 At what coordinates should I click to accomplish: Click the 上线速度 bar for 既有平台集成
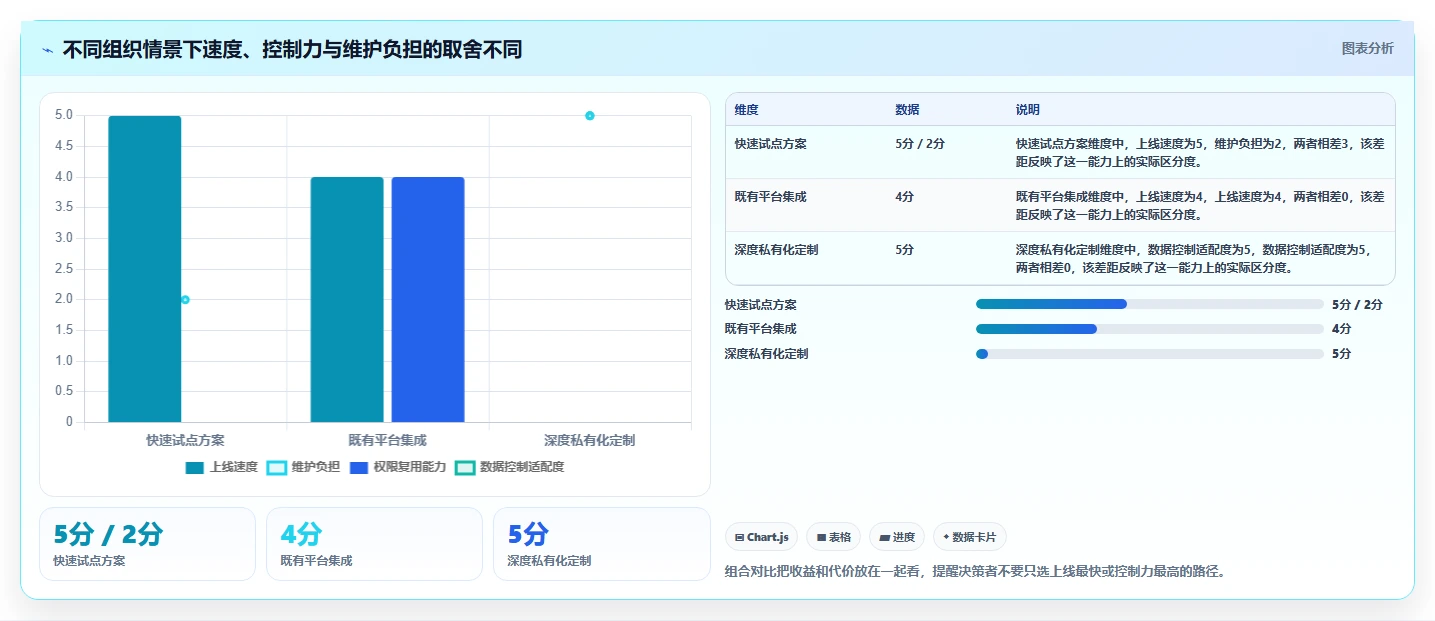[347, 300]
